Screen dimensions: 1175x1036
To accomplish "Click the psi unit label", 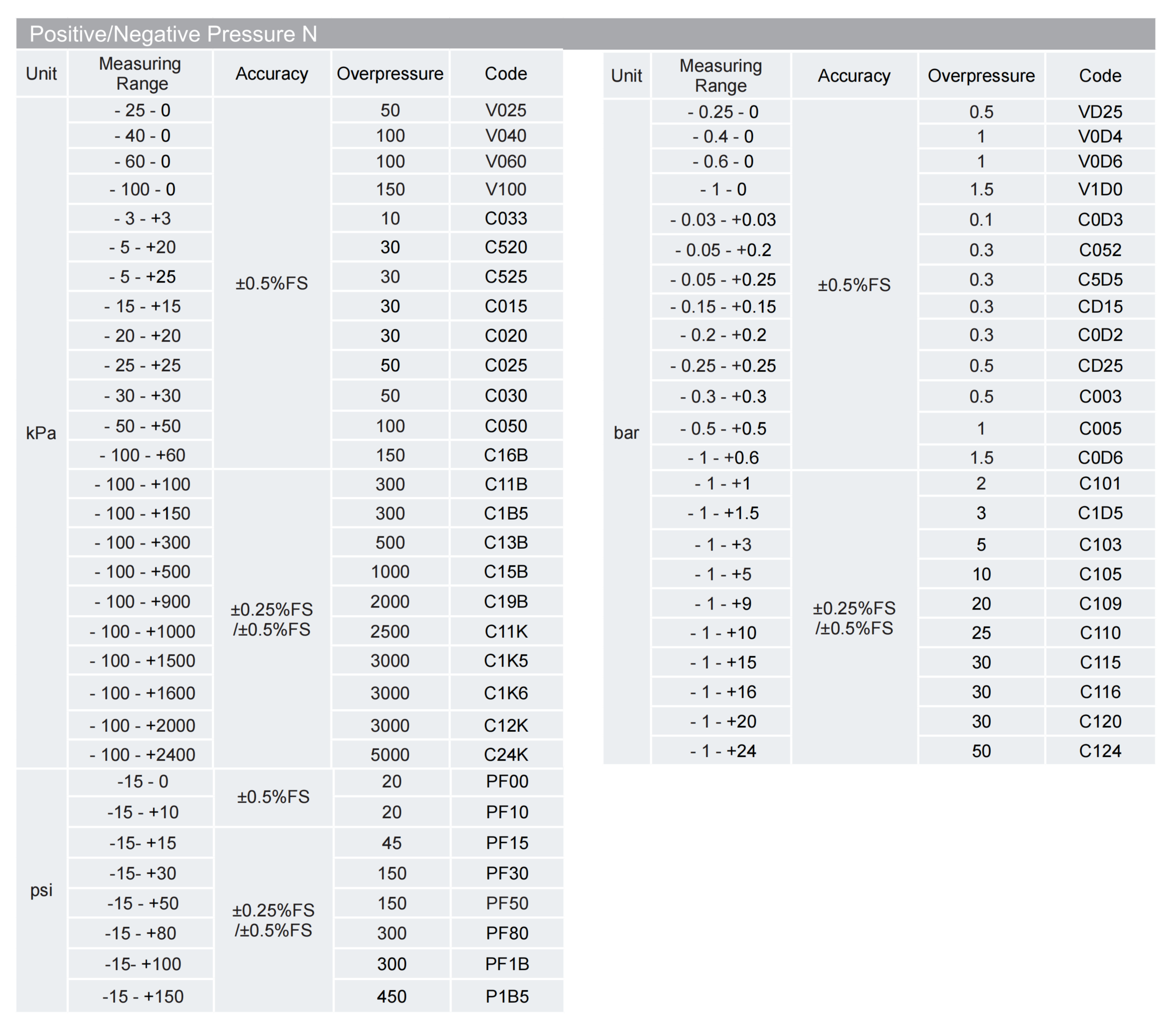I will pos(41,890).
